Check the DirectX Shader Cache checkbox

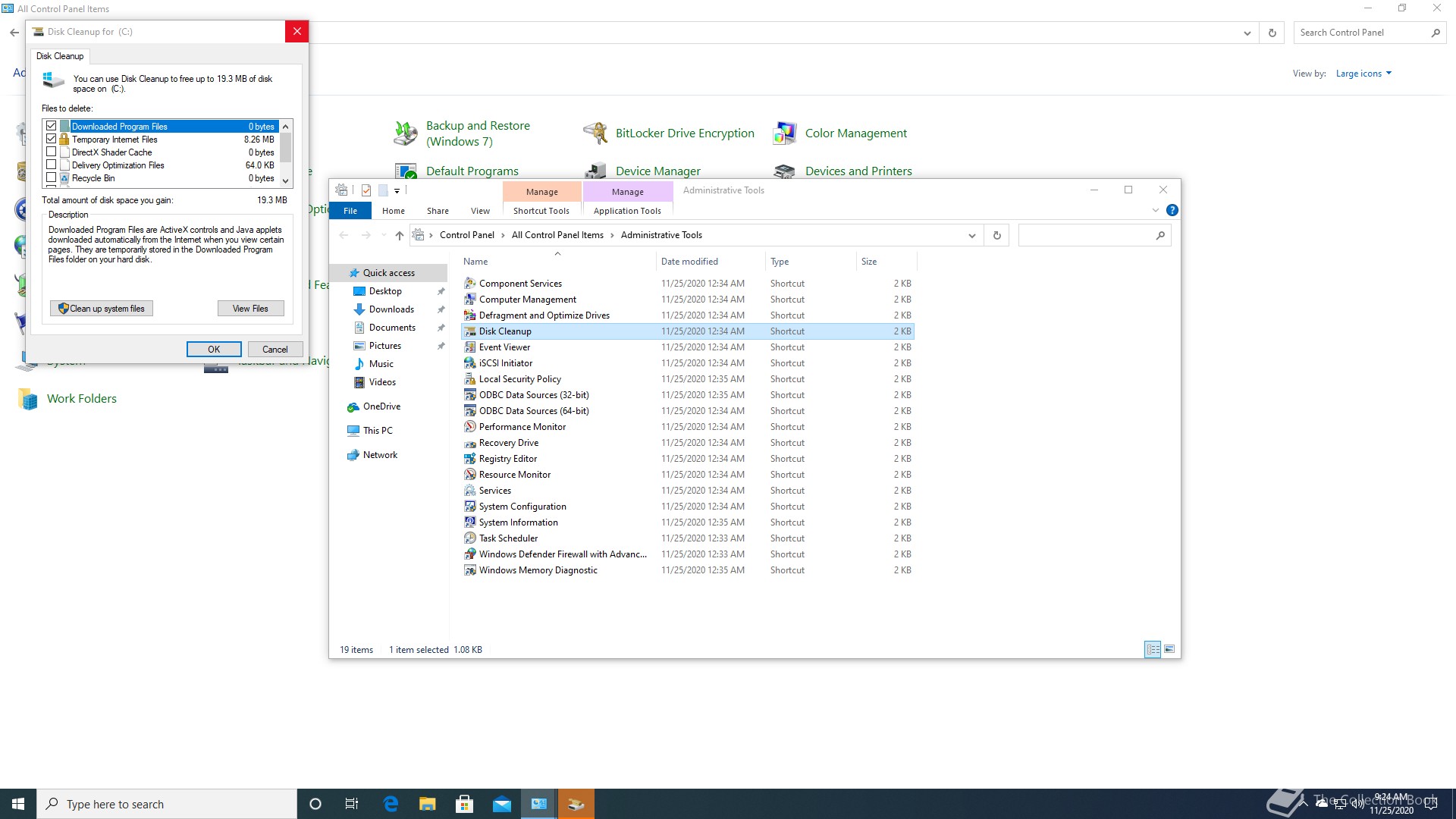tap(52, 152)
